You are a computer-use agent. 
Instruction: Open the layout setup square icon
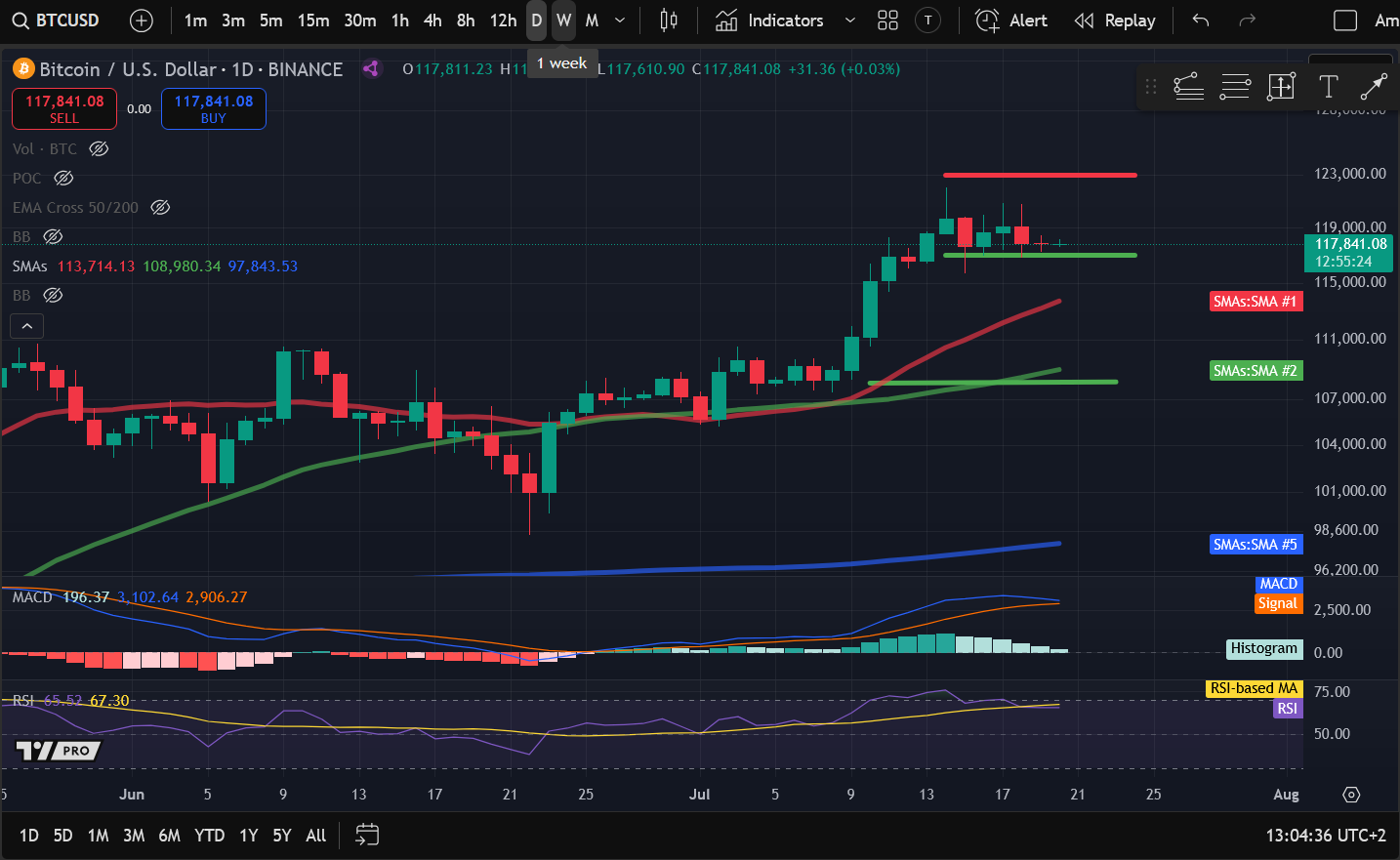coord(1345,20)
